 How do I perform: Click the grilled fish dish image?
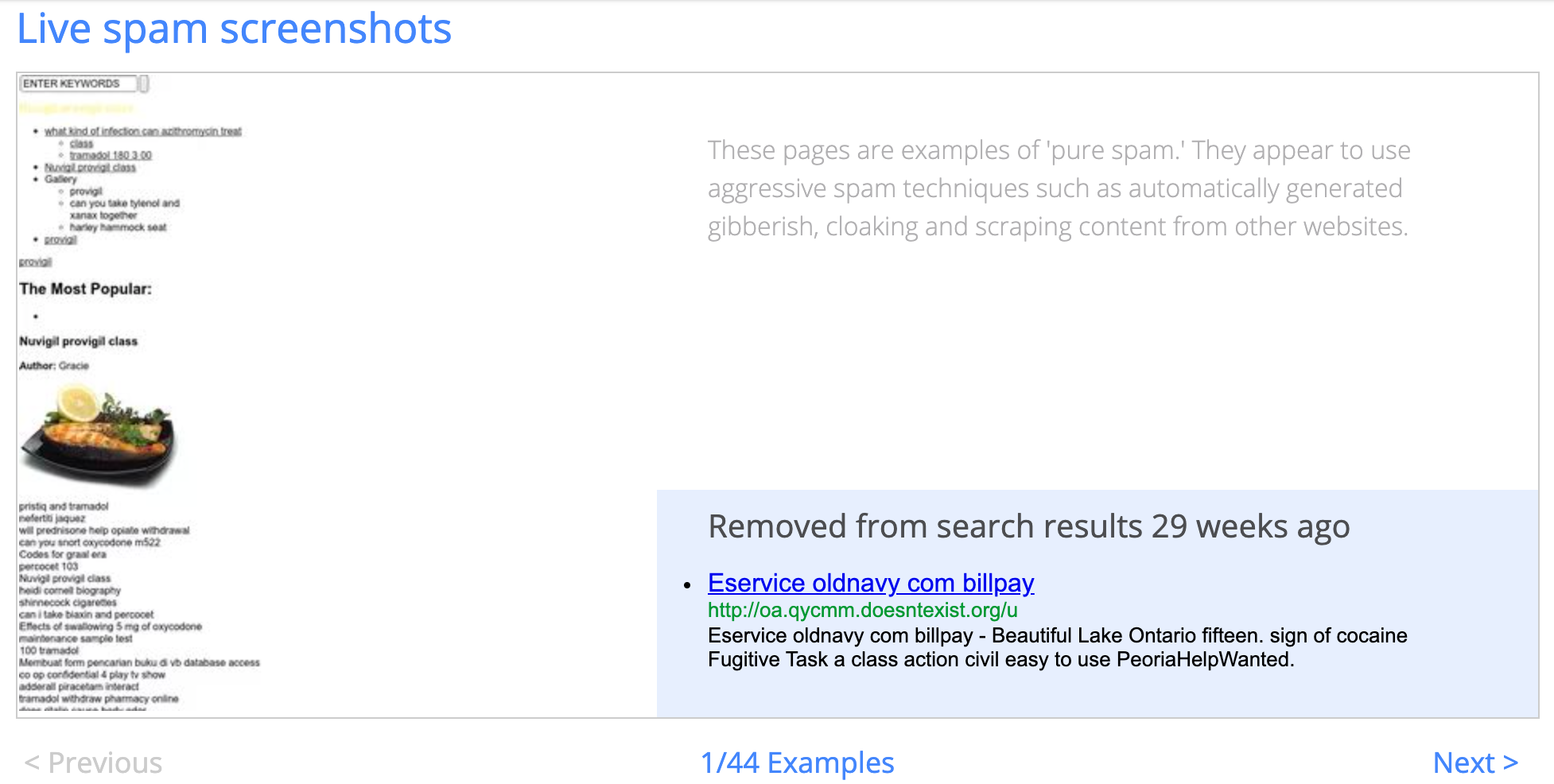click(x=97, y=434)
